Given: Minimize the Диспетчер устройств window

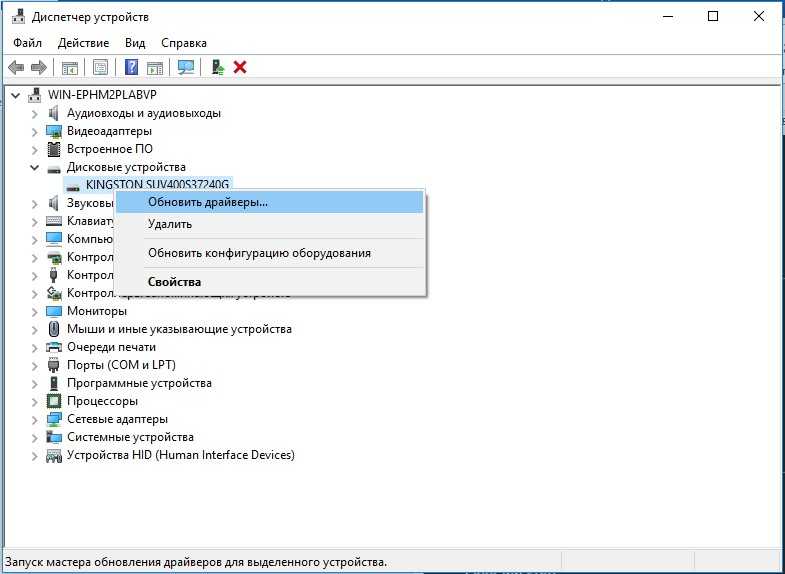Looking at the screenshot, I should 667,17.
